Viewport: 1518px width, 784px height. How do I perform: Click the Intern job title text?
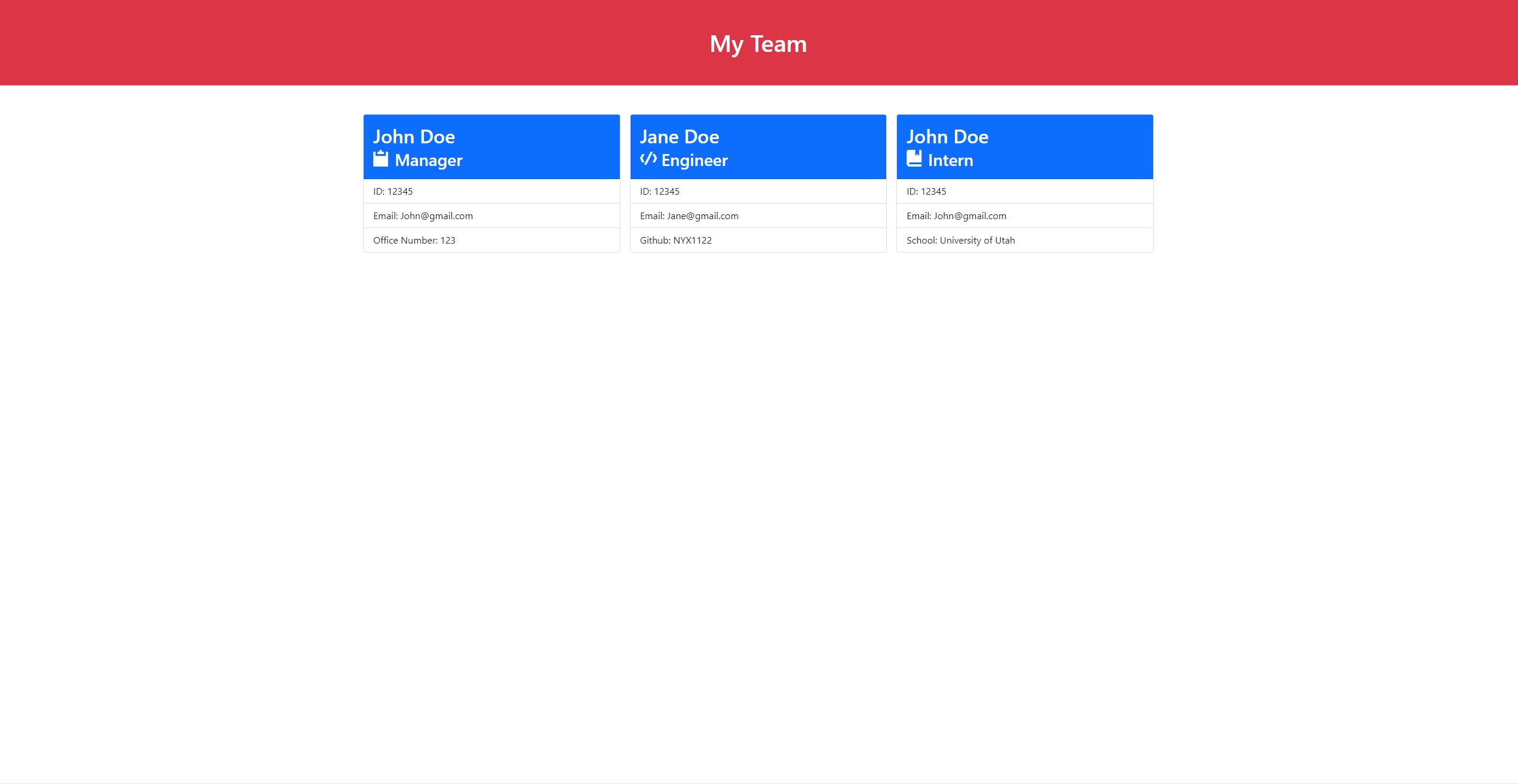[949, 160]
